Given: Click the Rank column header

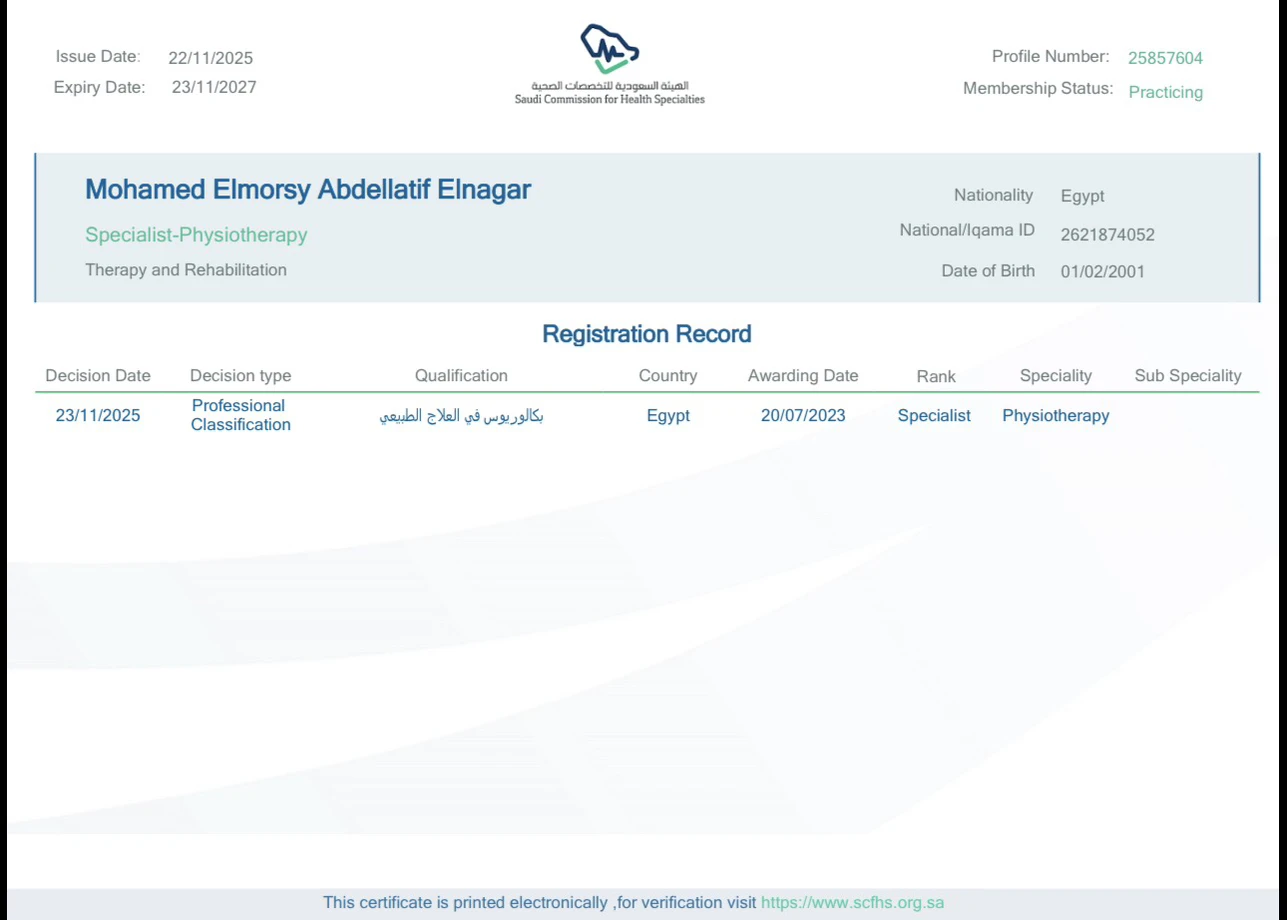Looking at the screenshot, I should pyautogui.click(x=935, y=377).
